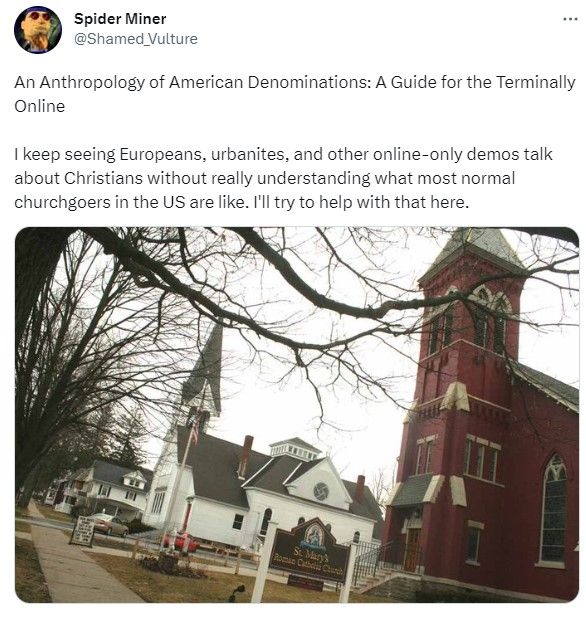586x618 pixels.
Task: Click the St. Mary's Roman Catholic Church sign
Action: click(311, 552)
